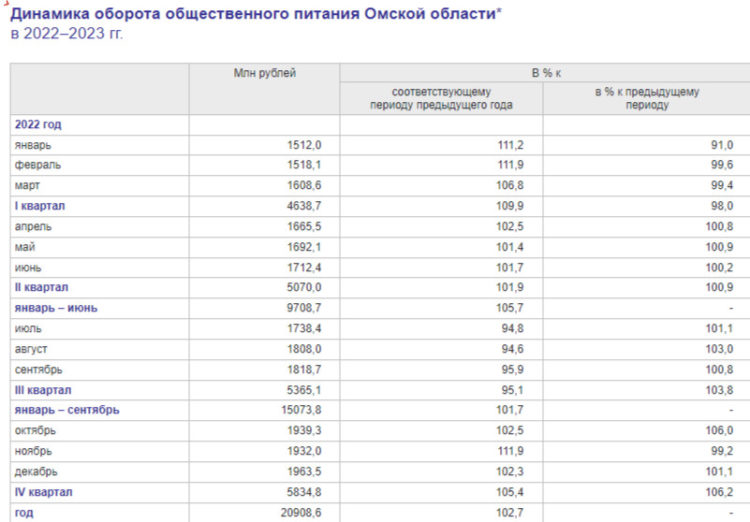Click the value 91,0 in январь row
Image resolution: width=750 pixels, height=522 pixels.
(x=722, y=145)
